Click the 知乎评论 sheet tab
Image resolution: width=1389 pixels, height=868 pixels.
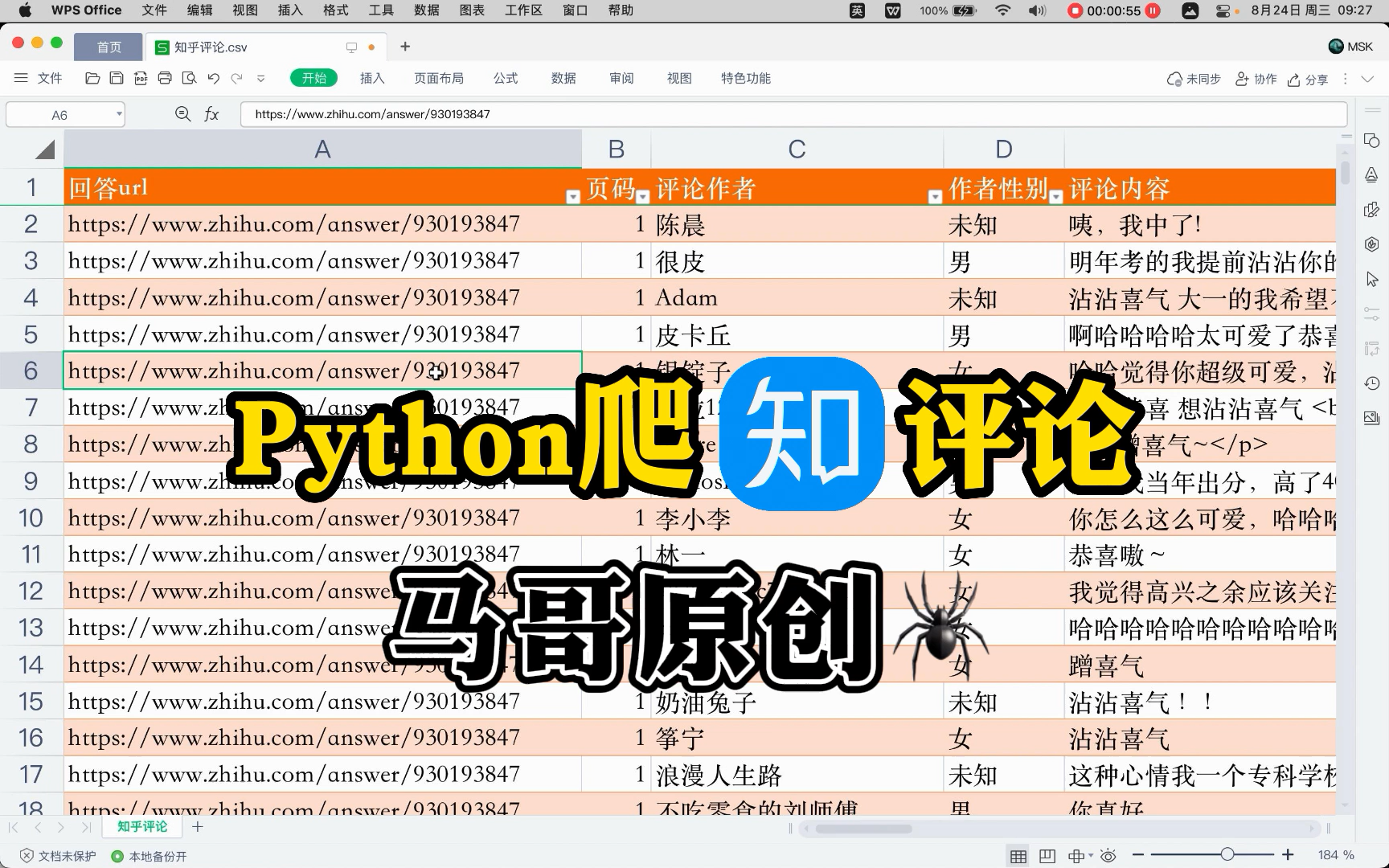tap(142, 826)
